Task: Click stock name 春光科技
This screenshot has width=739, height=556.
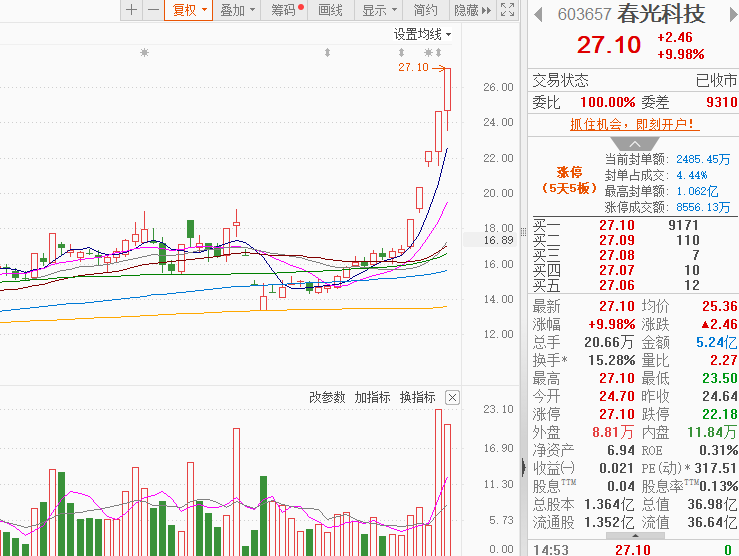Action: coord(661,14)
